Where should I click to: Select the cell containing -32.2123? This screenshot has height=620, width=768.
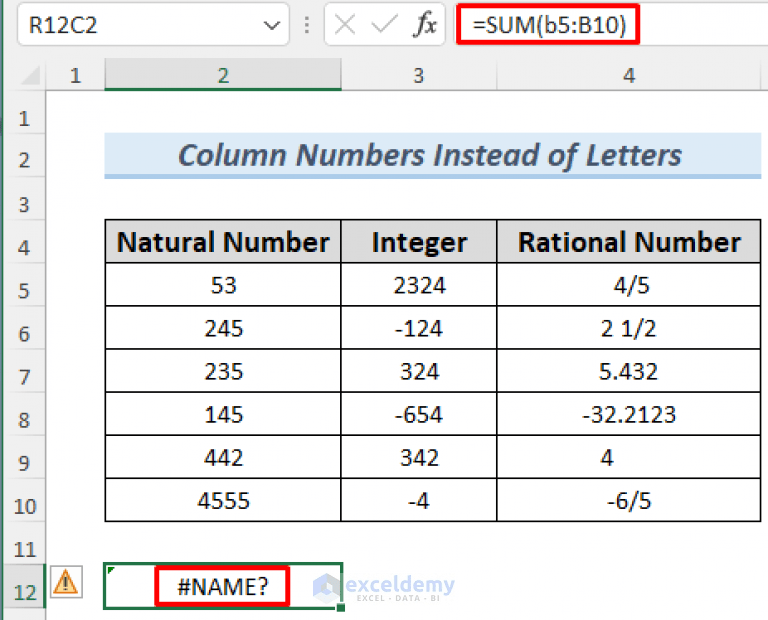[x=629, y=414]
